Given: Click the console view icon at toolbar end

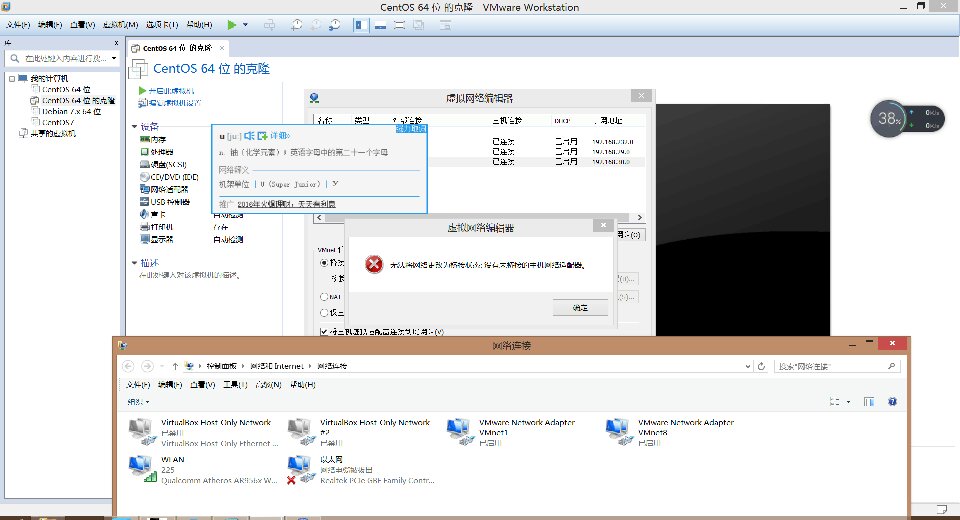Looking at the screenshot, I should [x=445, y=25].
